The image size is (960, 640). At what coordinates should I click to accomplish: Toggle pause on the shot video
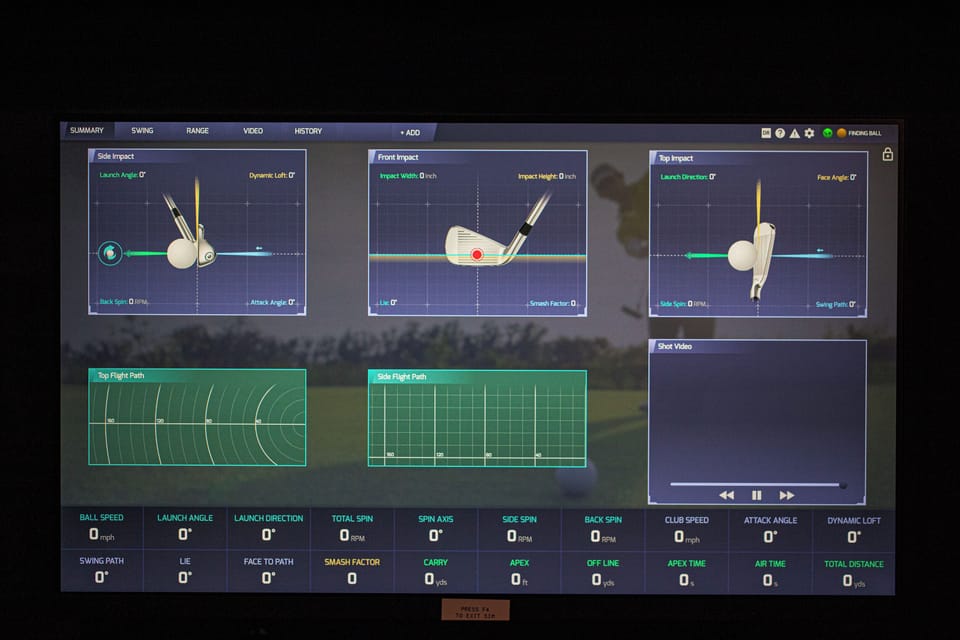[756, 493]
